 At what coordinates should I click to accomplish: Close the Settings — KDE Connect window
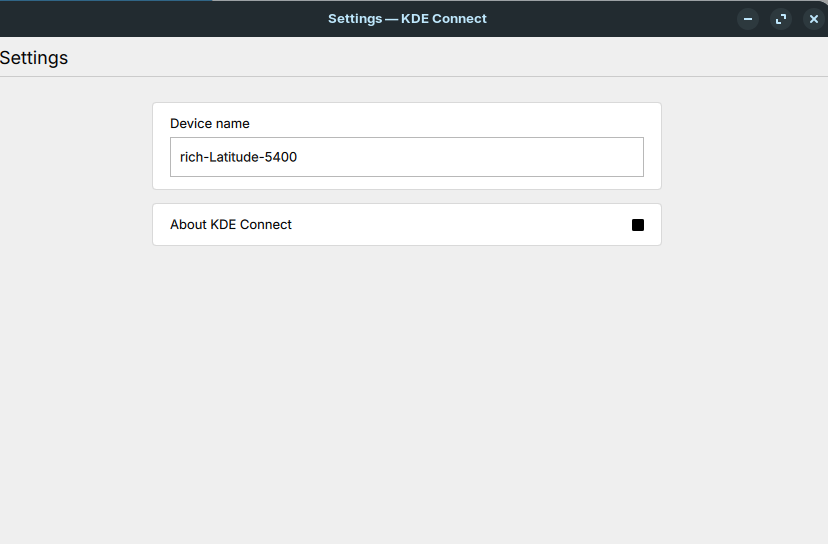(813, 19)
